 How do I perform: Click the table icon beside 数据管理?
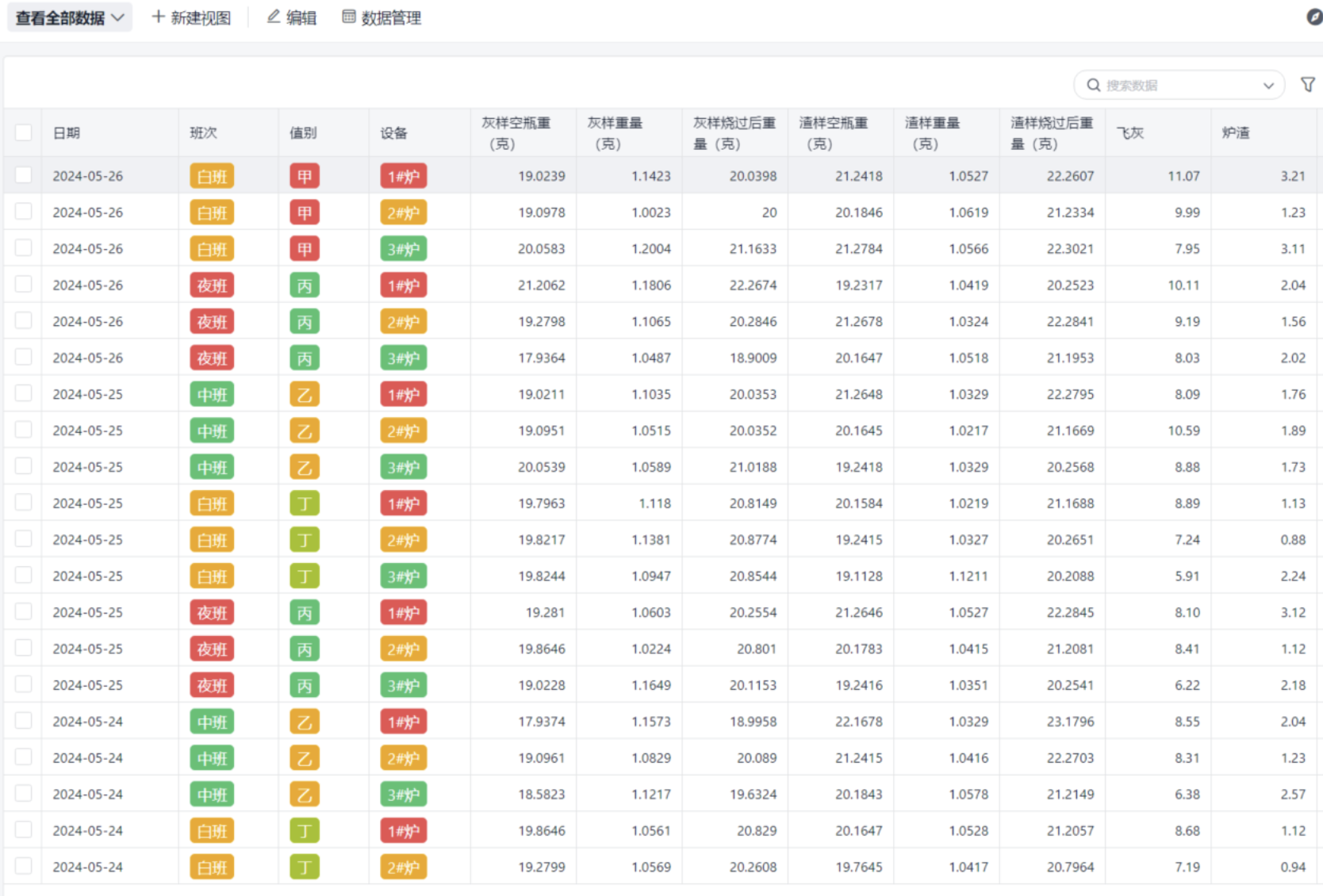click(349, 17)
